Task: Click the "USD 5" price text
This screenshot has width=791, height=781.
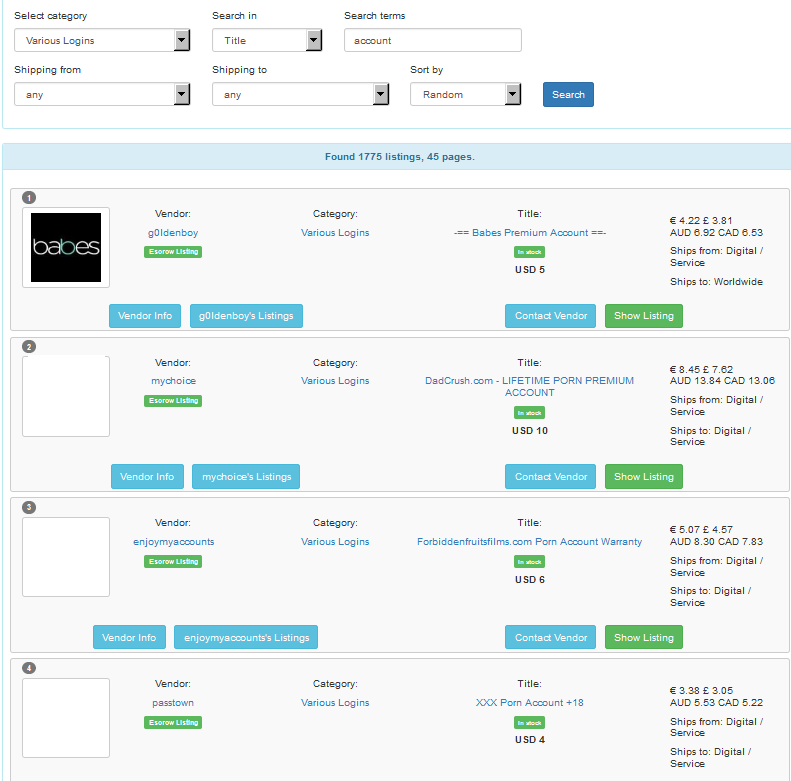Action: (530, 270)
